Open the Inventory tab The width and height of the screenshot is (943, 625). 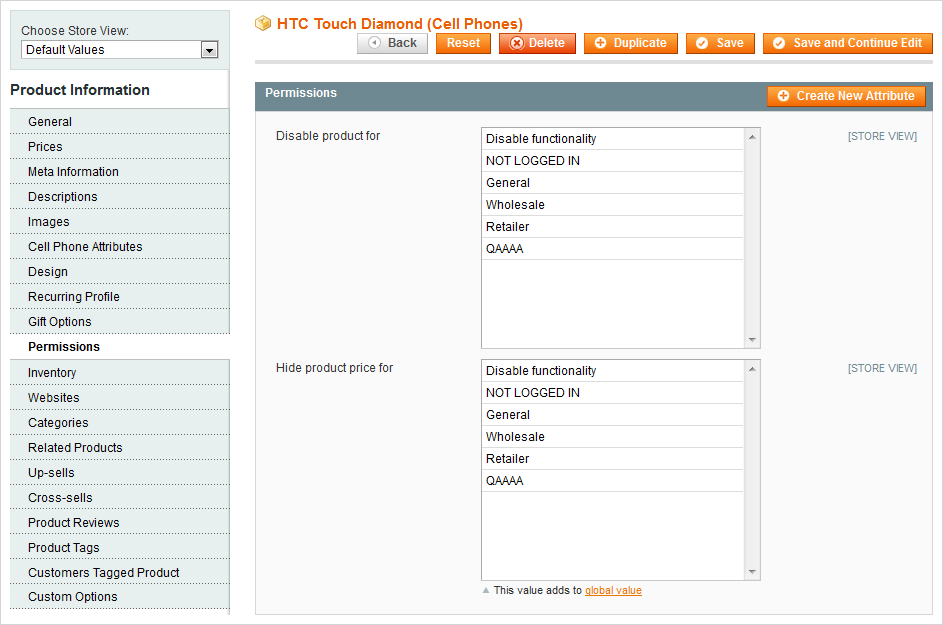pos(120,373)
